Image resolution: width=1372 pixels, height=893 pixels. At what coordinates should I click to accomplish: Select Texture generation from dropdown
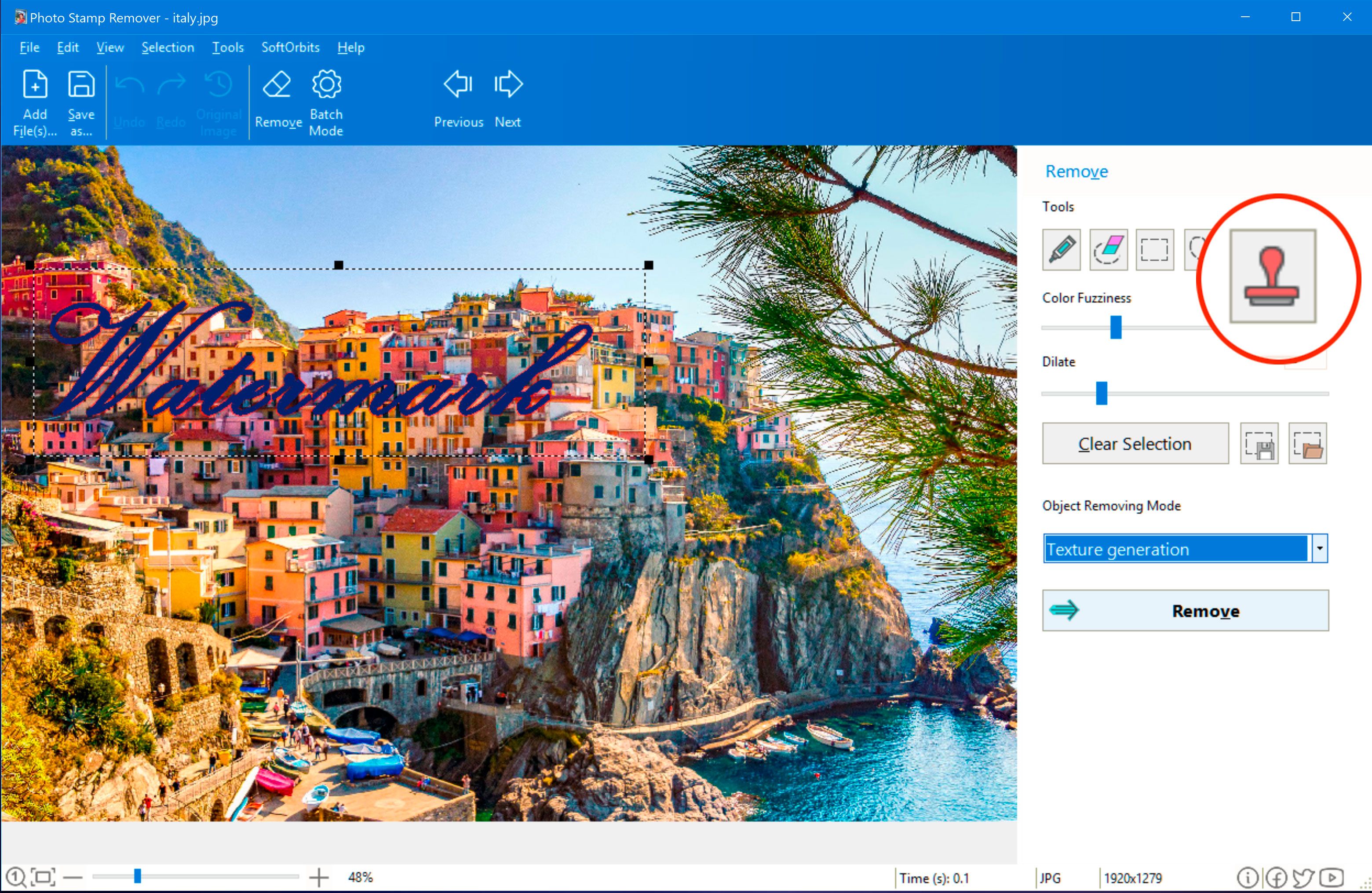pos(1183,549)
